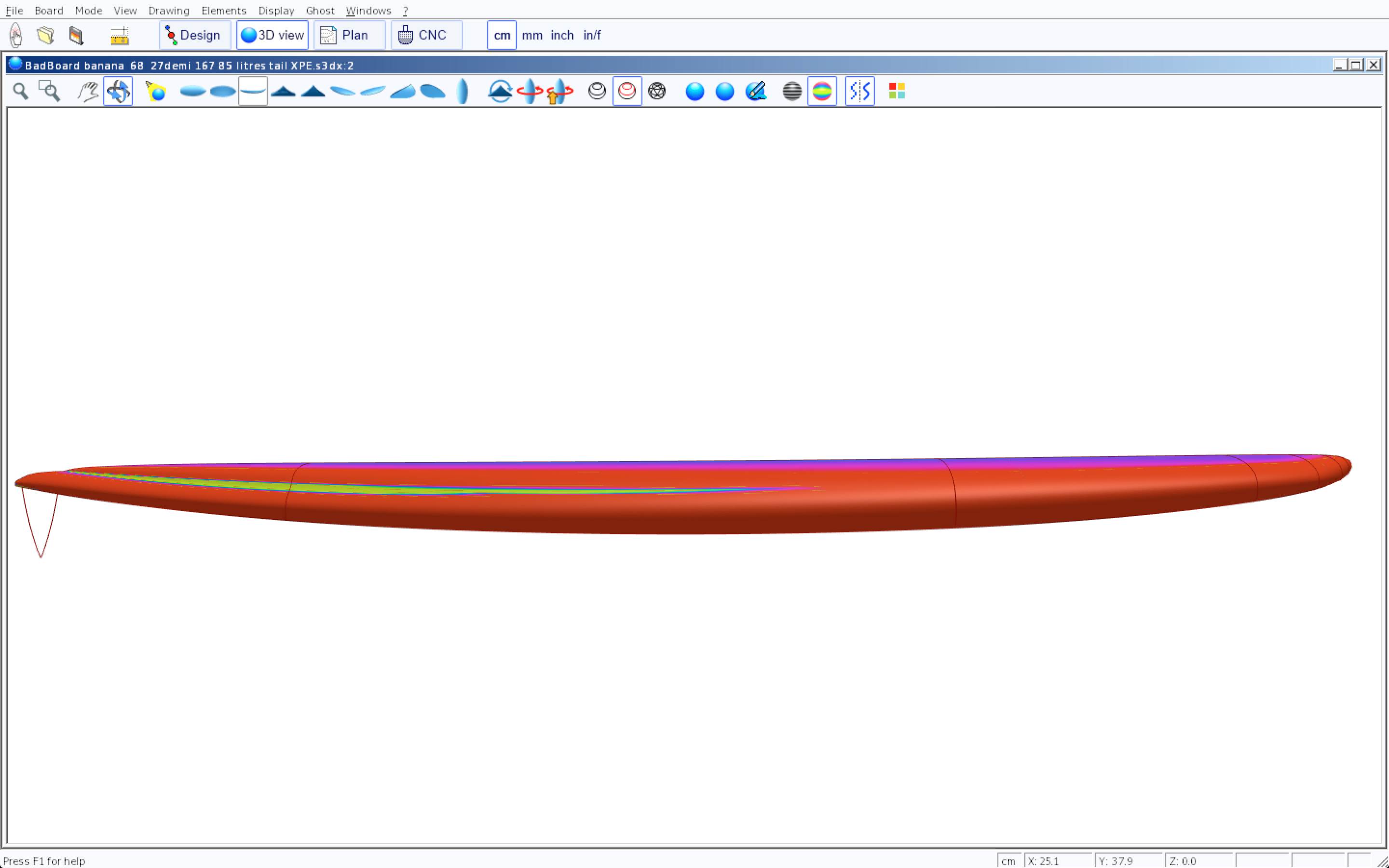Switch units to inch
This screenshot has width=1389, height=868.
(x=562, y=36)
